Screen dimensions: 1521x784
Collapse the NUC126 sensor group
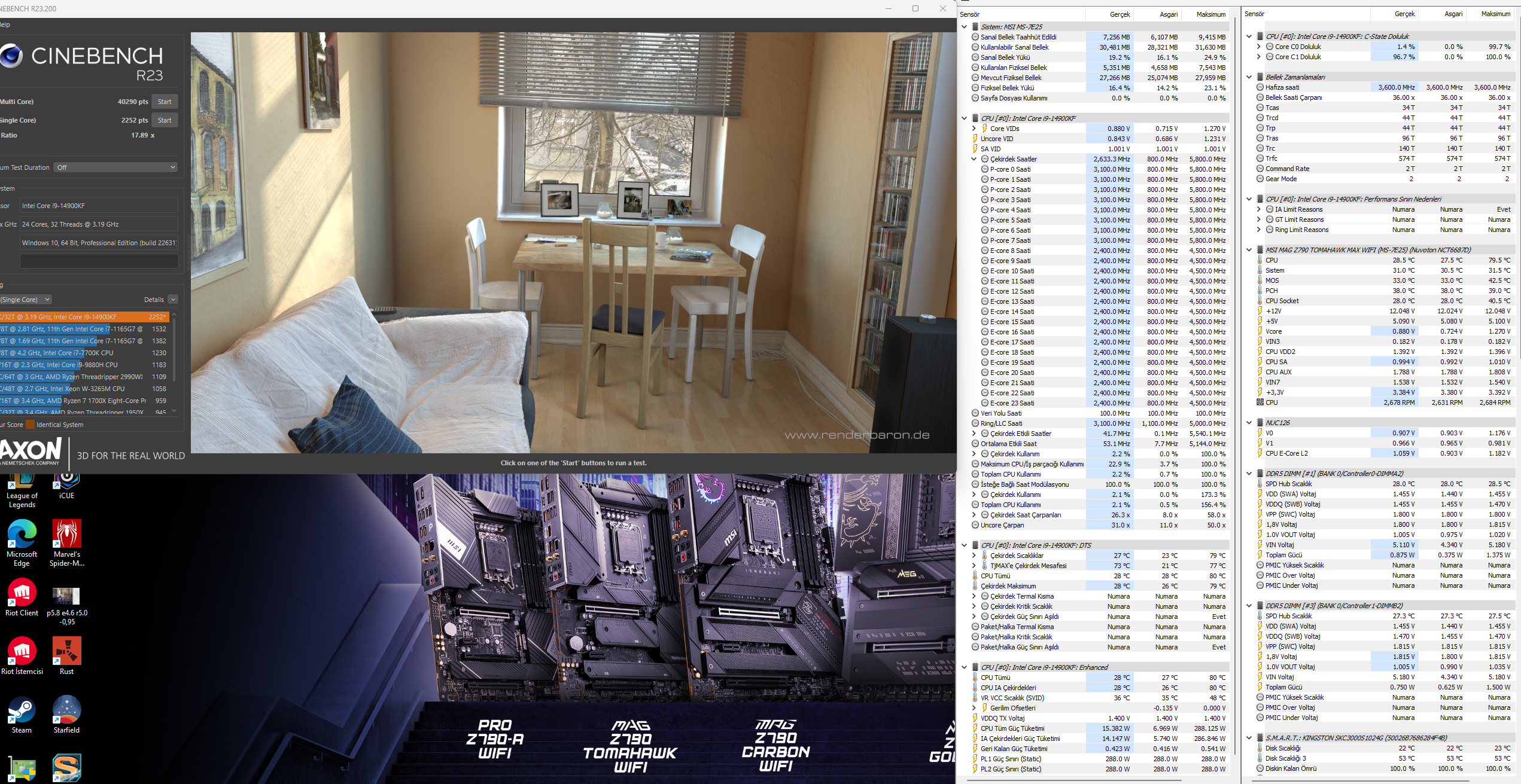coord(1249,423)
